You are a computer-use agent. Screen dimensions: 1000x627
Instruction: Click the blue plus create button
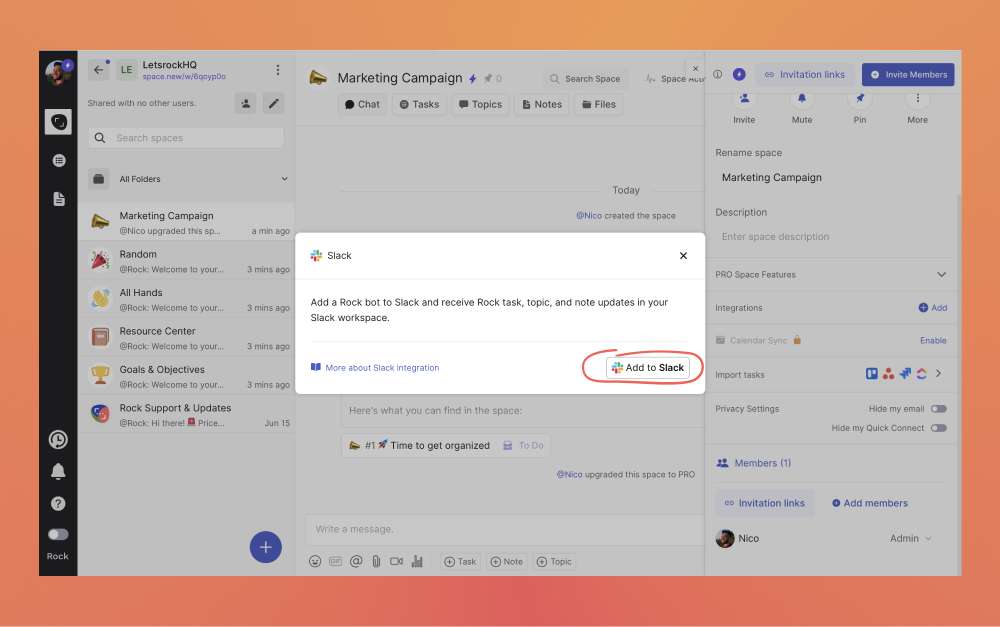pos(265,547)
